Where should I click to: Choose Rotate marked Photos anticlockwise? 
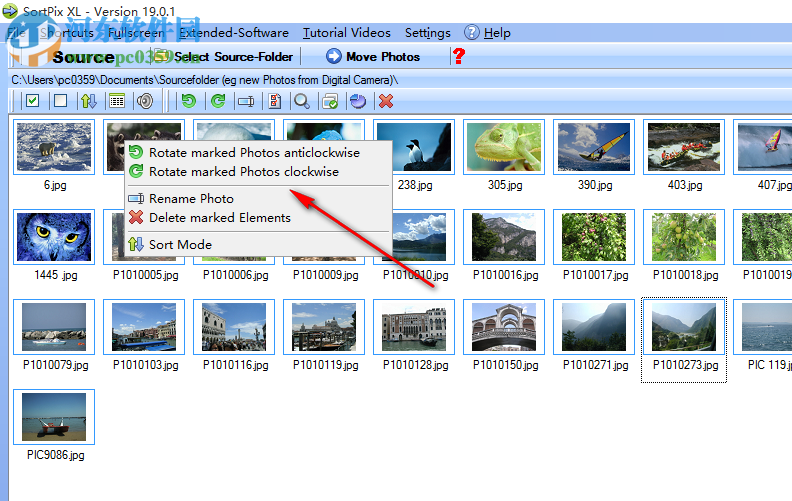click(x=258, y=153)
